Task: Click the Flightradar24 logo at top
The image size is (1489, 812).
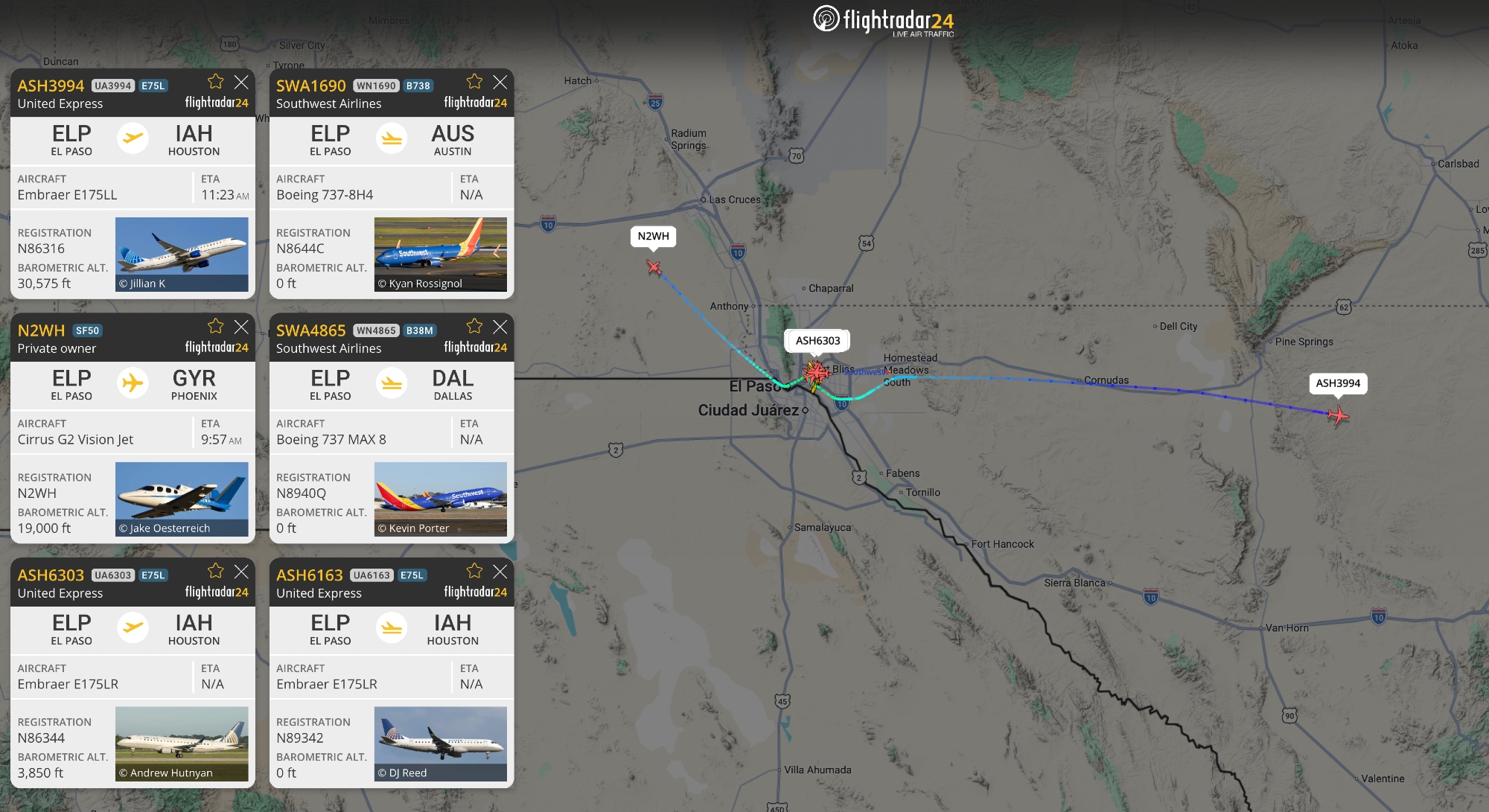Action: click(x=883, y=21)
